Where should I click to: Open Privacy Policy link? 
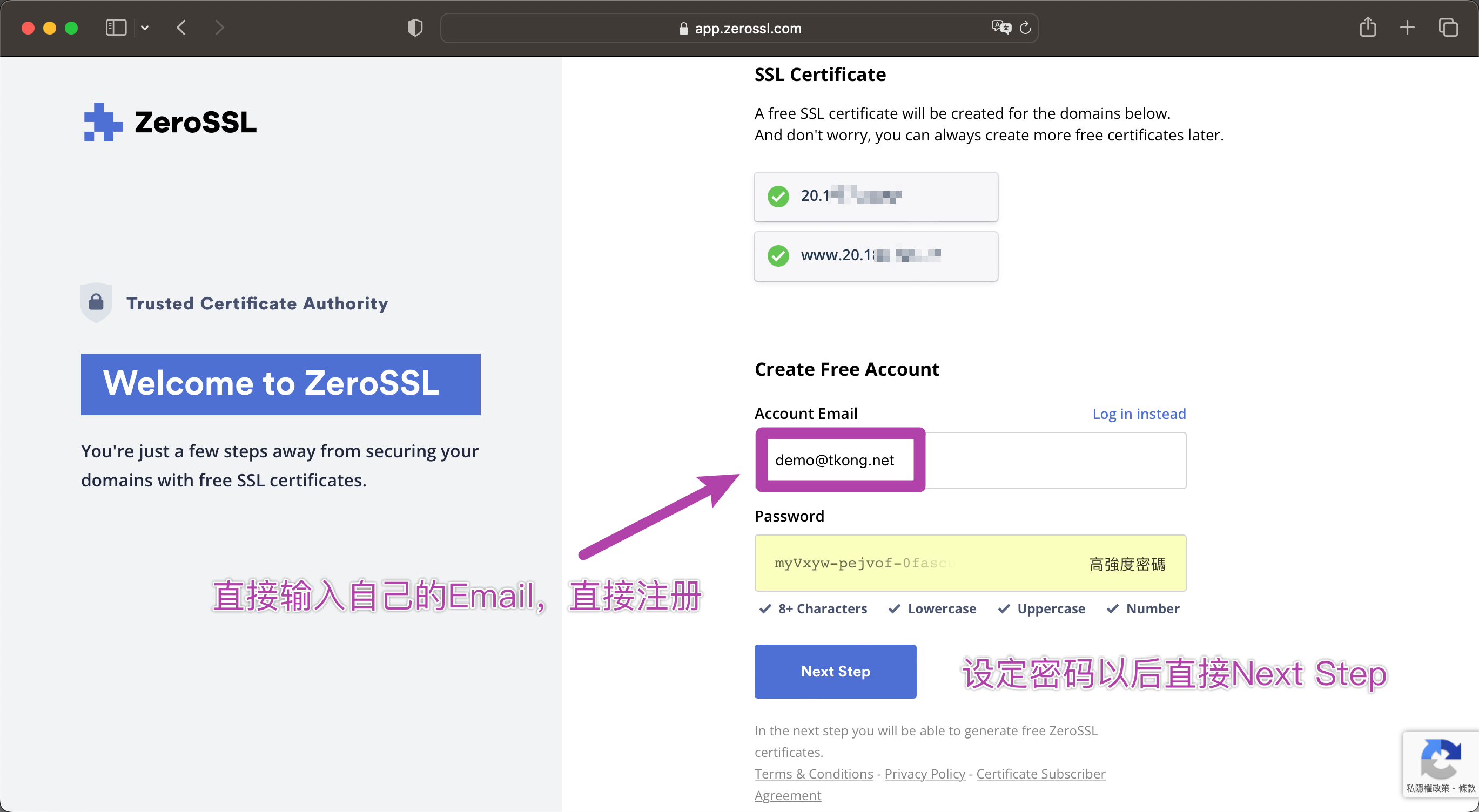tap(925, 774)
